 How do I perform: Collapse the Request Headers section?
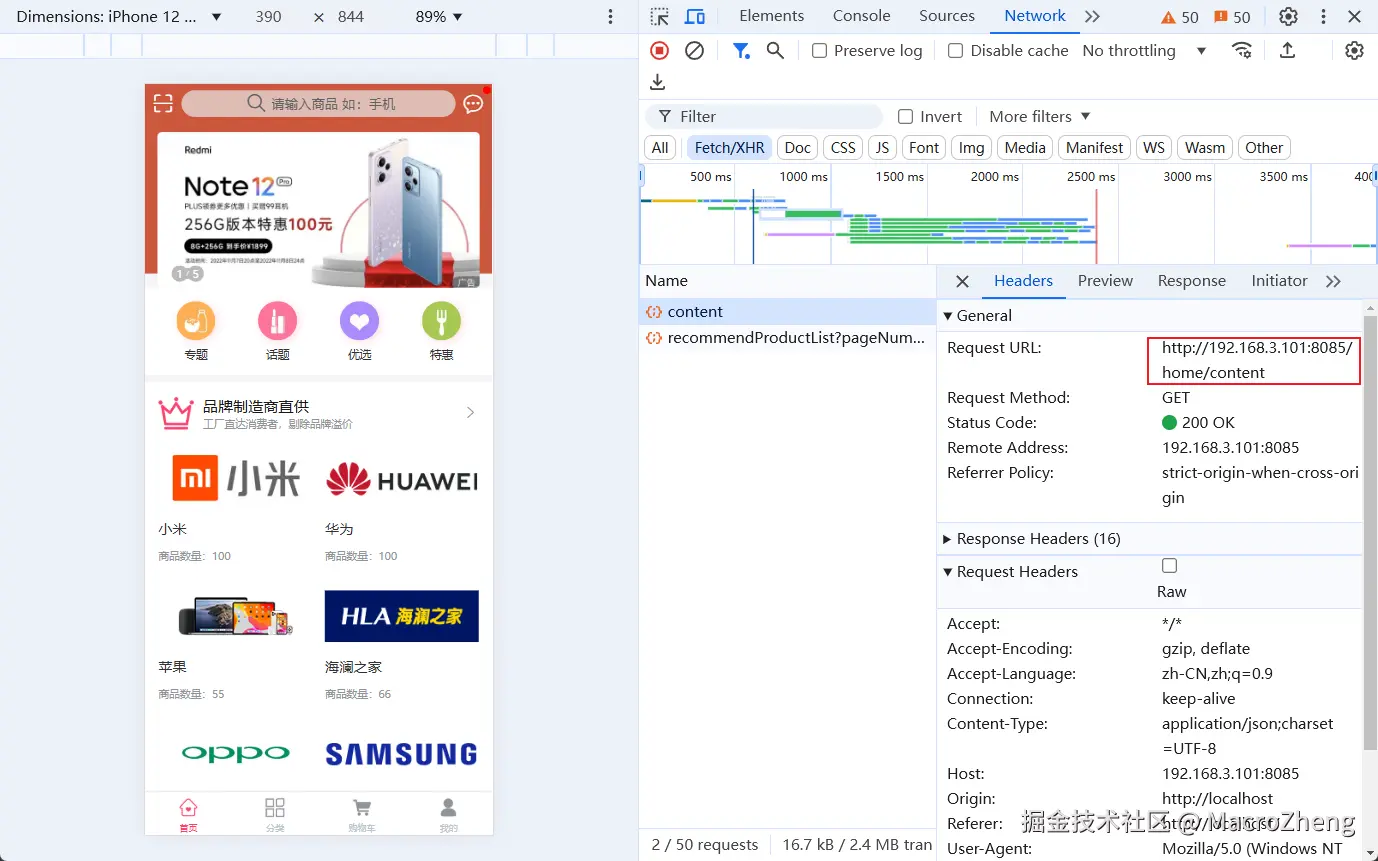tap(1011, 572)
